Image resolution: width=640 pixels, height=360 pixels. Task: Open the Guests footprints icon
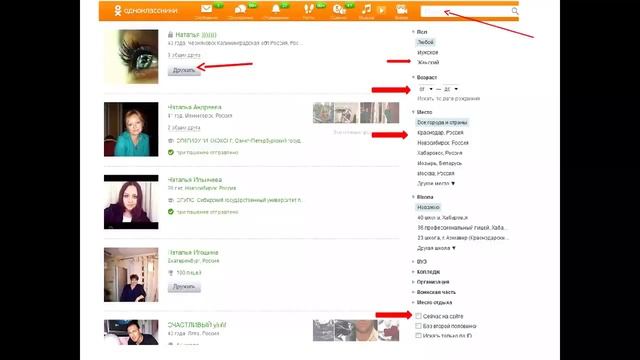click(x=309, y=9)
